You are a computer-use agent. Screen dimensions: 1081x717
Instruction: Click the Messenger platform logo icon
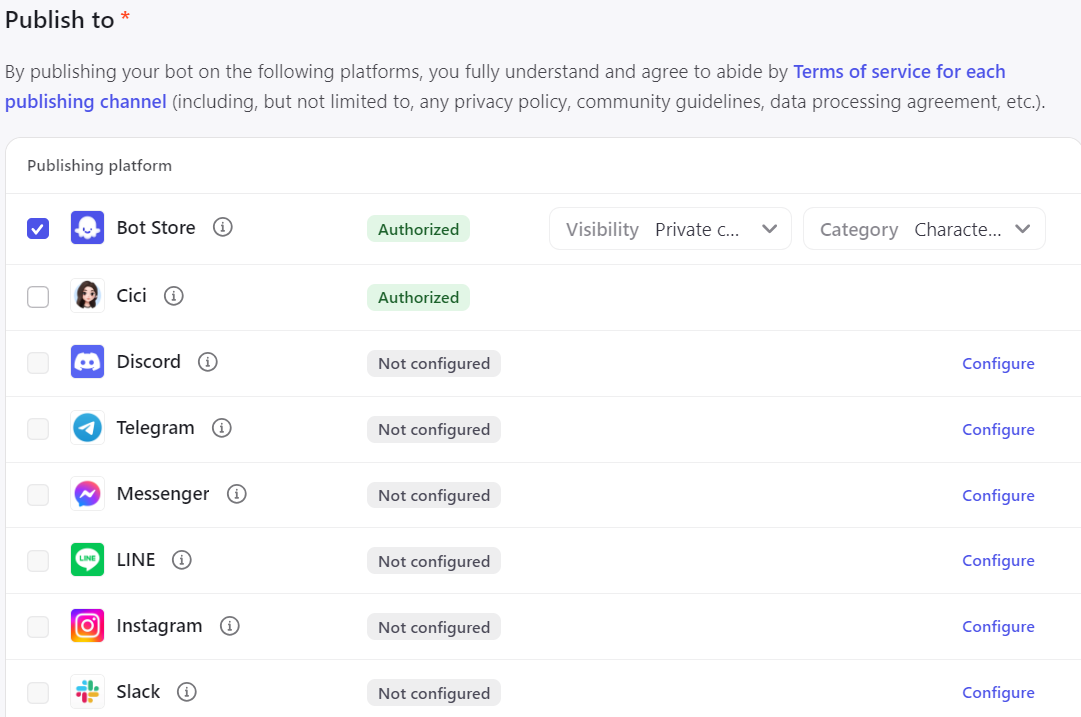click(88, 494)
